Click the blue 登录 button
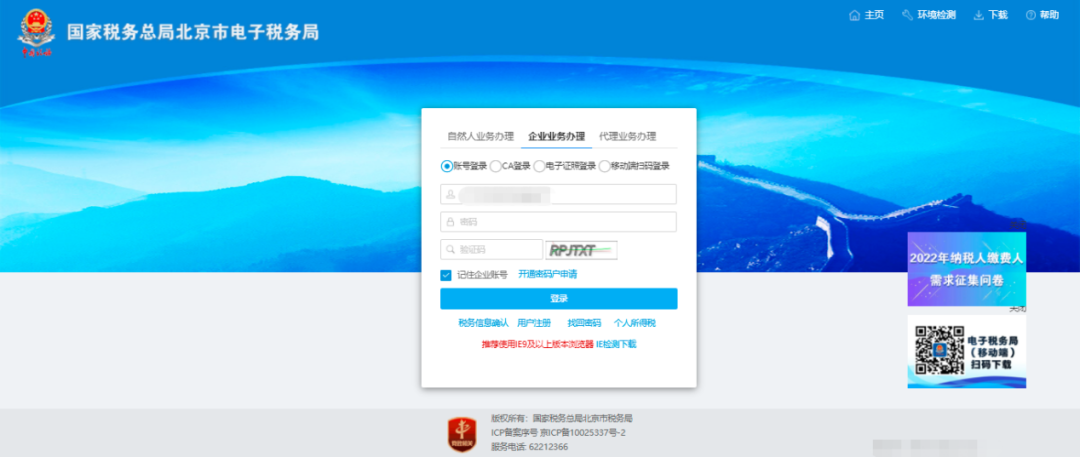The image size is (1080, 457). (x=559, y=298)
